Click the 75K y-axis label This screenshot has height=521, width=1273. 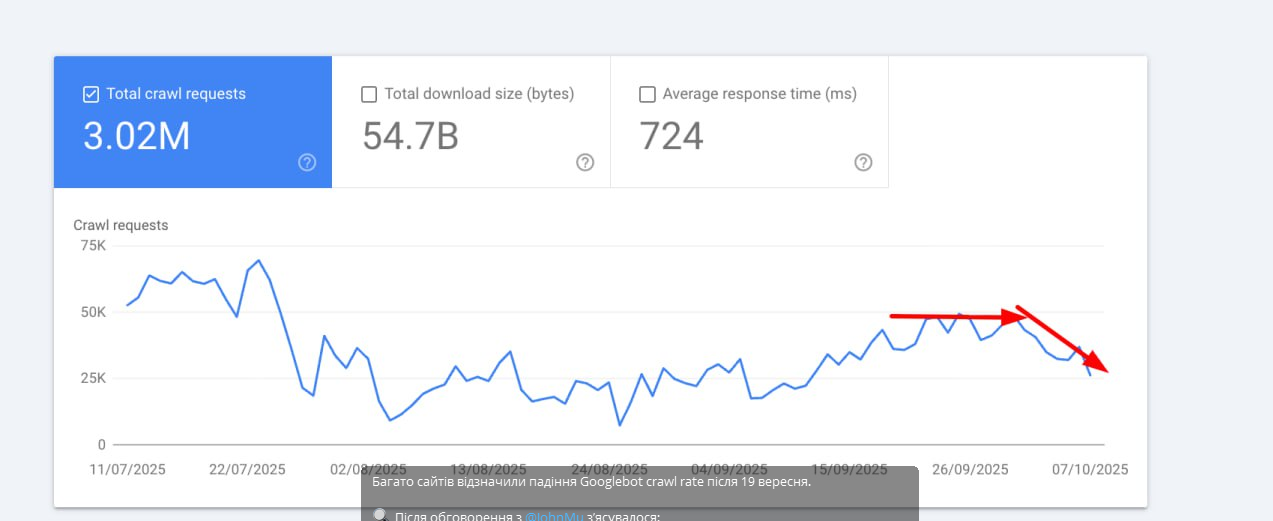(93, 246)
